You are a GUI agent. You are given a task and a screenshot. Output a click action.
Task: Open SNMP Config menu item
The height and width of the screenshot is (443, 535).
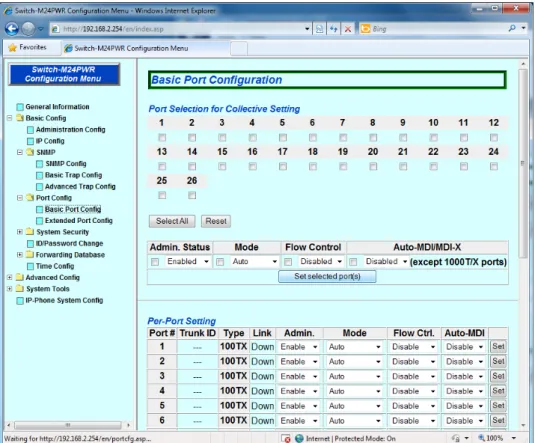coord(66,164)
